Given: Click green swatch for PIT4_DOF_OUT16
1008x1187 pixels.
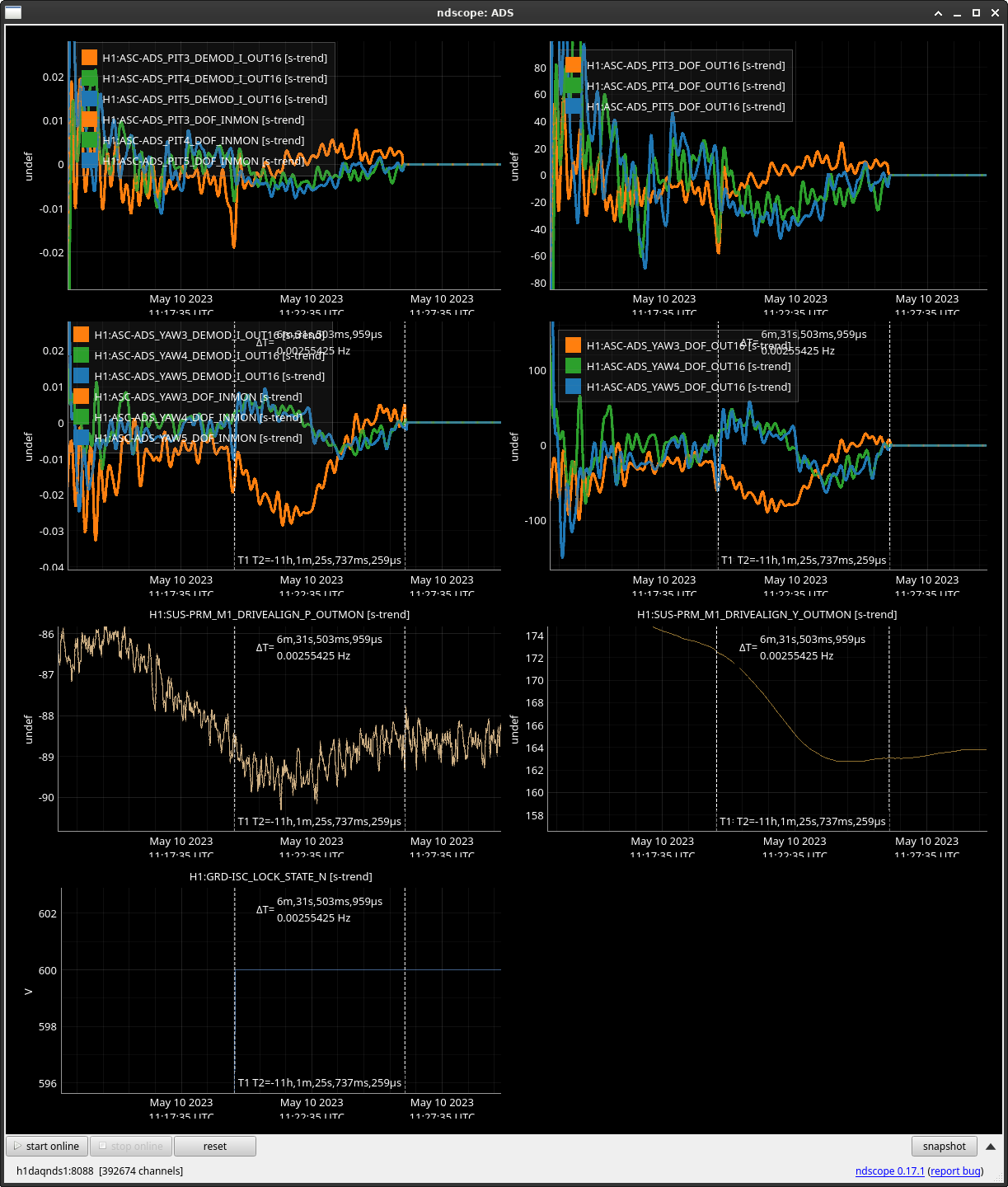Looking at the screenshot, I should pyautogui.click(x=574, y=86).
